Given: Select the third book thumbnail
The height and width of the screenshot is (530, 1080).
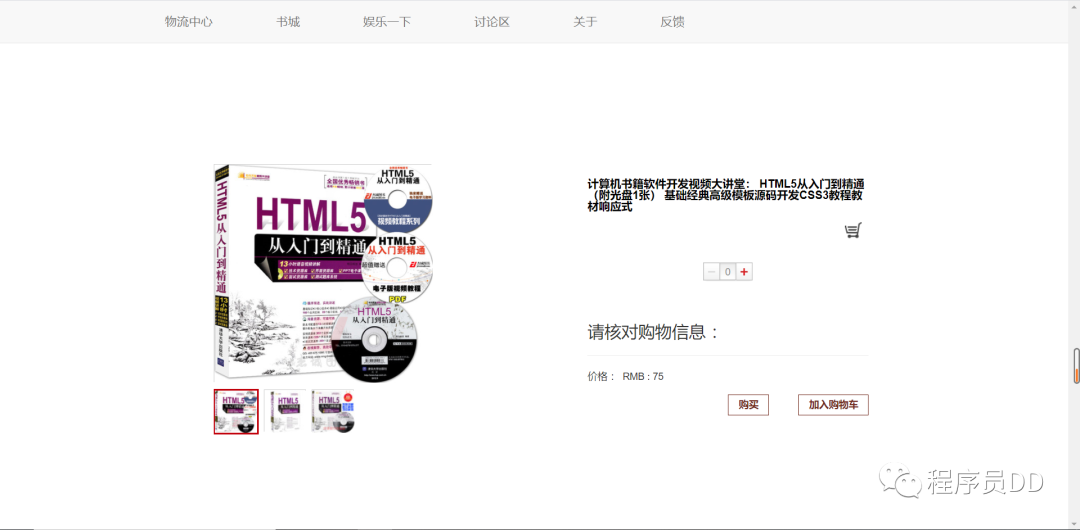Looking at the screenshot, I should click(x=333, y=411).
